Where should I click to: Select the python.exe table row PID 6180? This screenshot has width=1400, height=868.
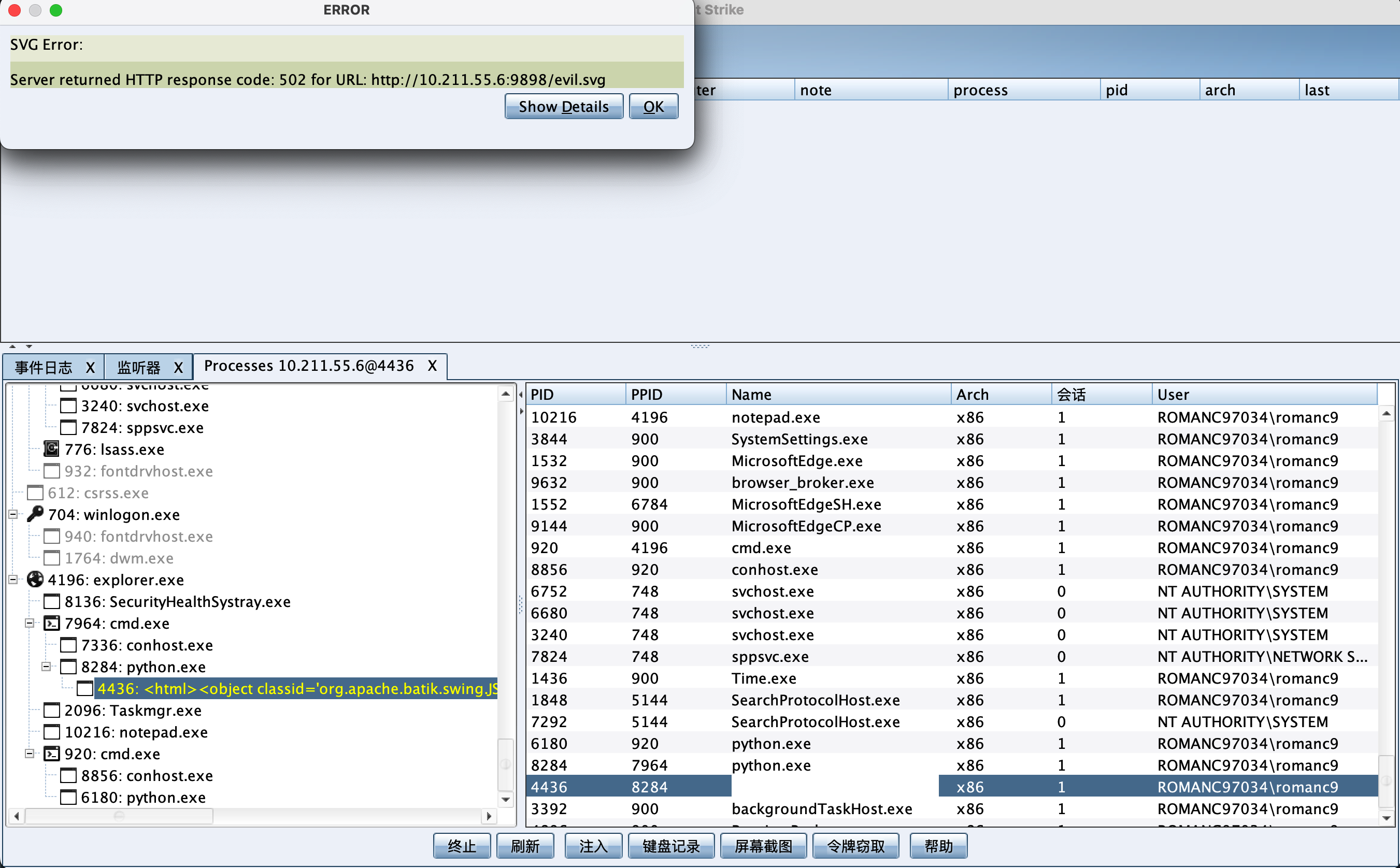(x=951, y=743)
